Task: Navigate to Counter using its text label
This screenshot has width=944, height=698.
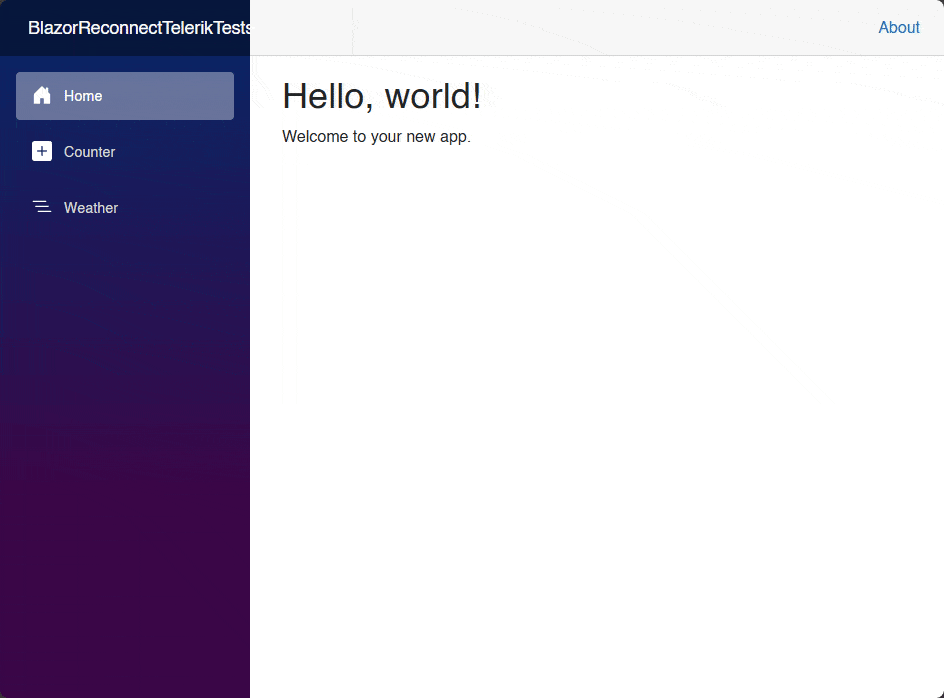Action: pyautogui.click(x=90, y=152)
